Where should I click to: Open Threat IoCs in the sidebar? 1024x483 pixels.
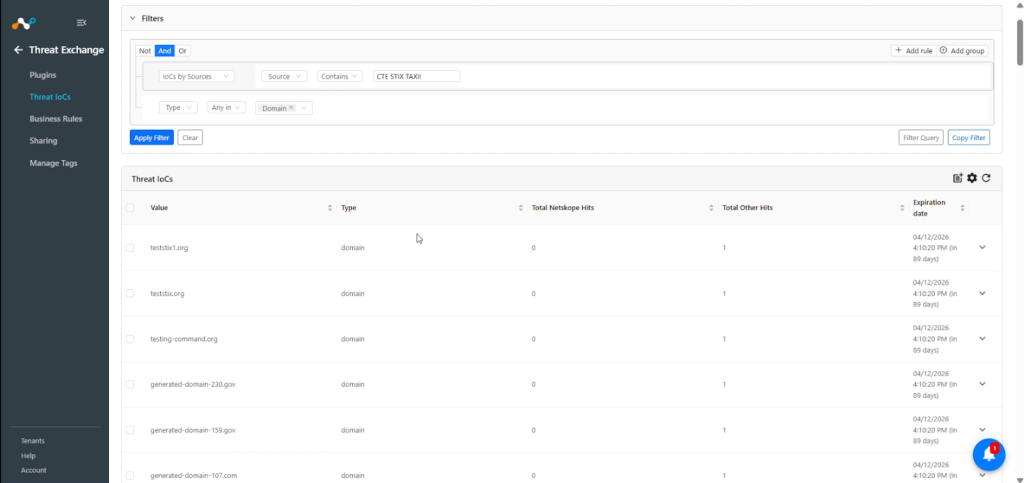[50, 97]
